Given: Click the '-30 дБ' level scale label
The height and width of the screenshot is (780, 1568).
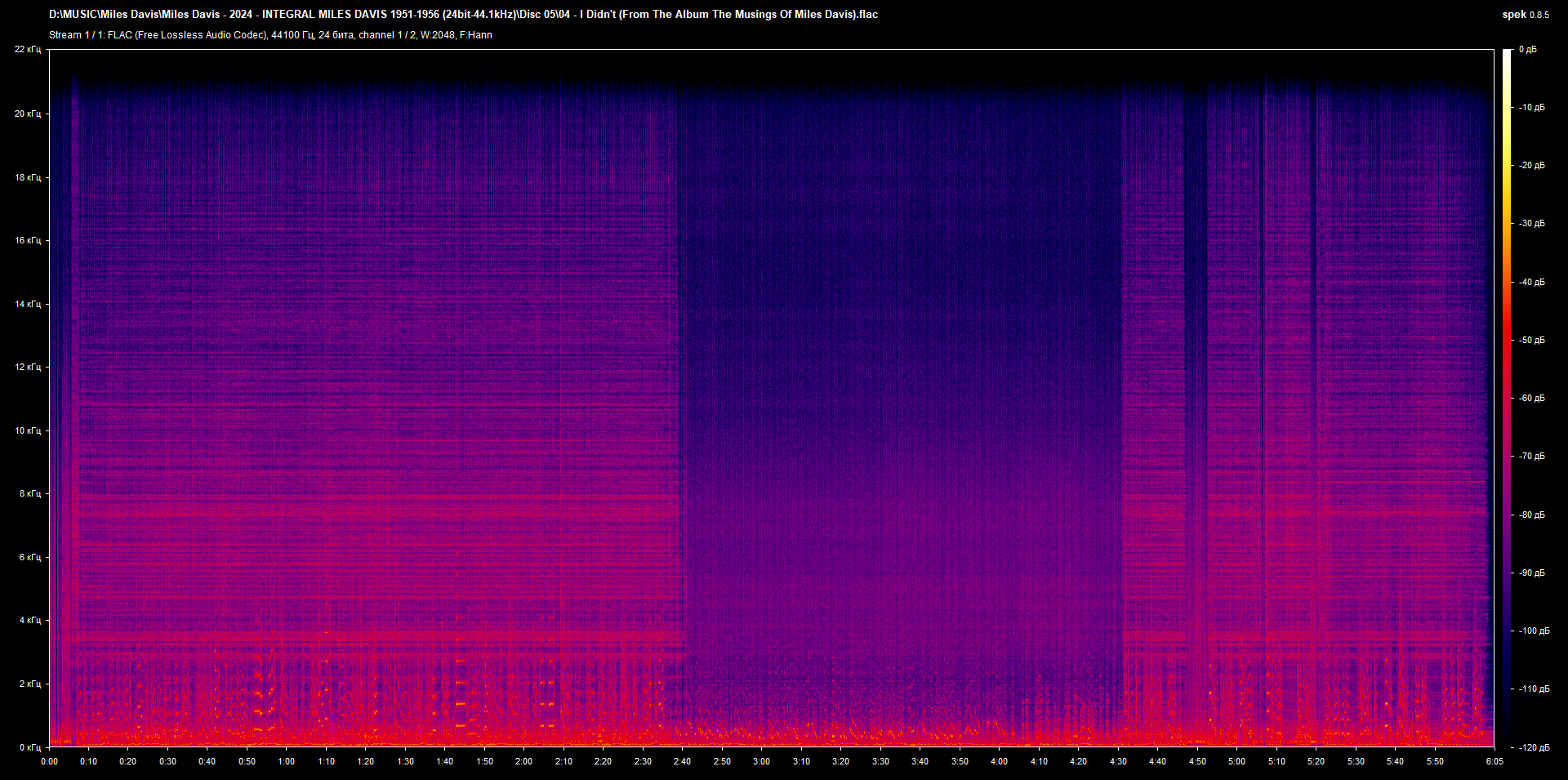Looking at the screenshot, I should 1531,224.
